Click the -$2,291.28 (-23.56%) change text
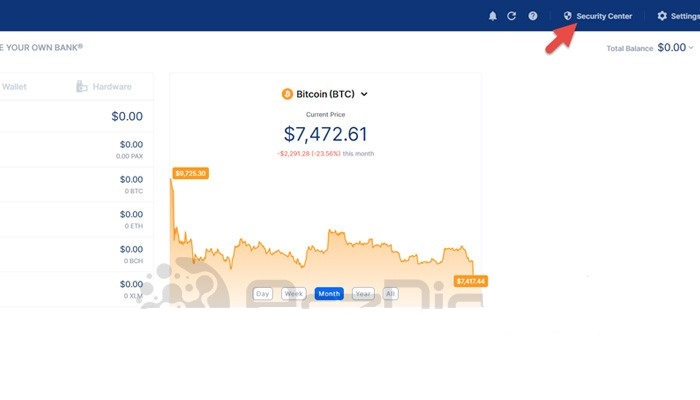The image size is (700, 400). tap(309, 154)
